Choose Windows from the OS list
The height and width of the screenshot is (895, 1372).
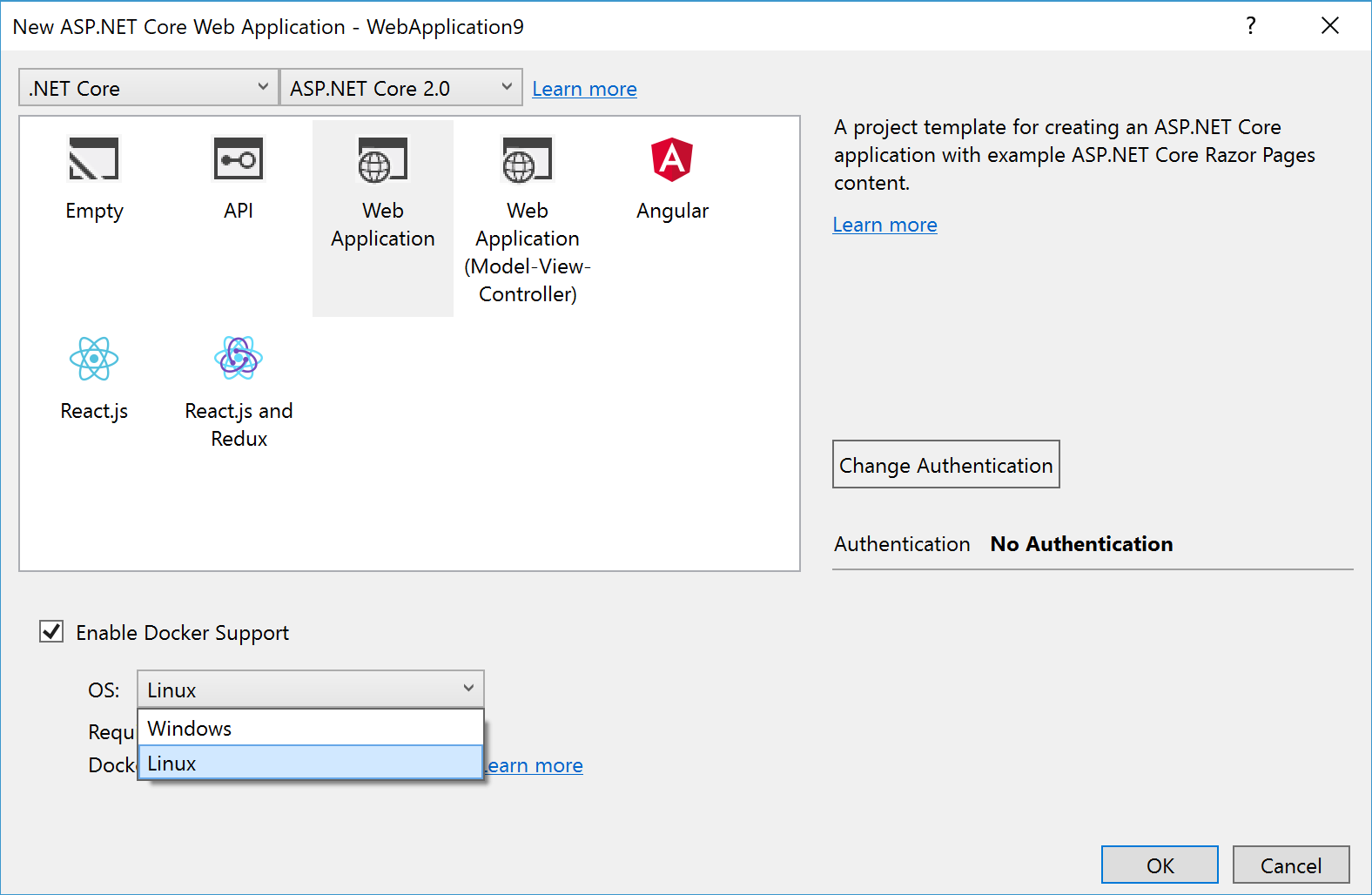coord(311,728)
